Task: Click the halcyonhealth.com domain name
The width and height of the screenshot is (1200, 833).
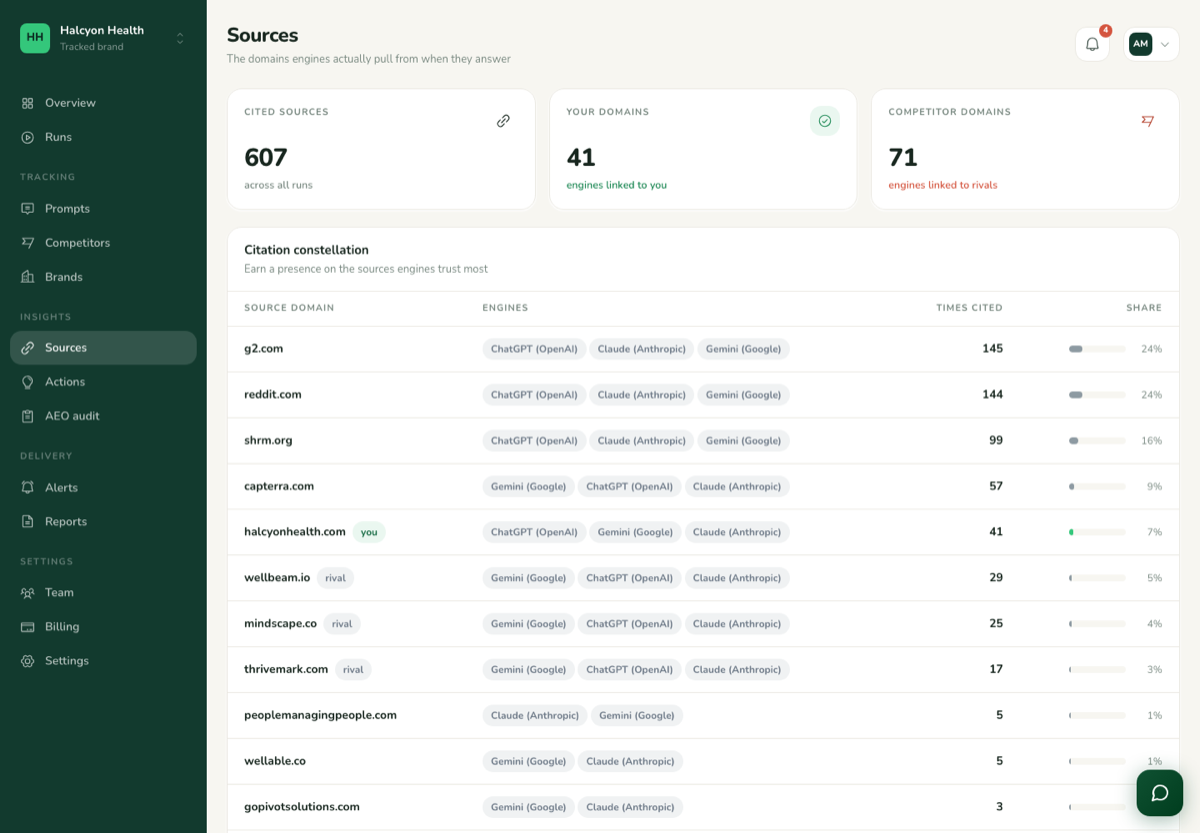Action: 295,532
